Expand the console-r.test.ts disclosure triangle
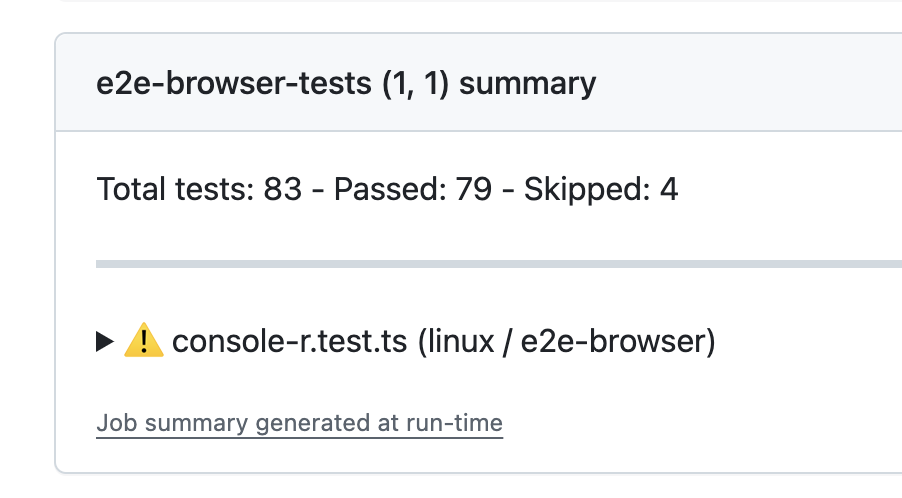902x498 pixels. [x=105, y=342]
